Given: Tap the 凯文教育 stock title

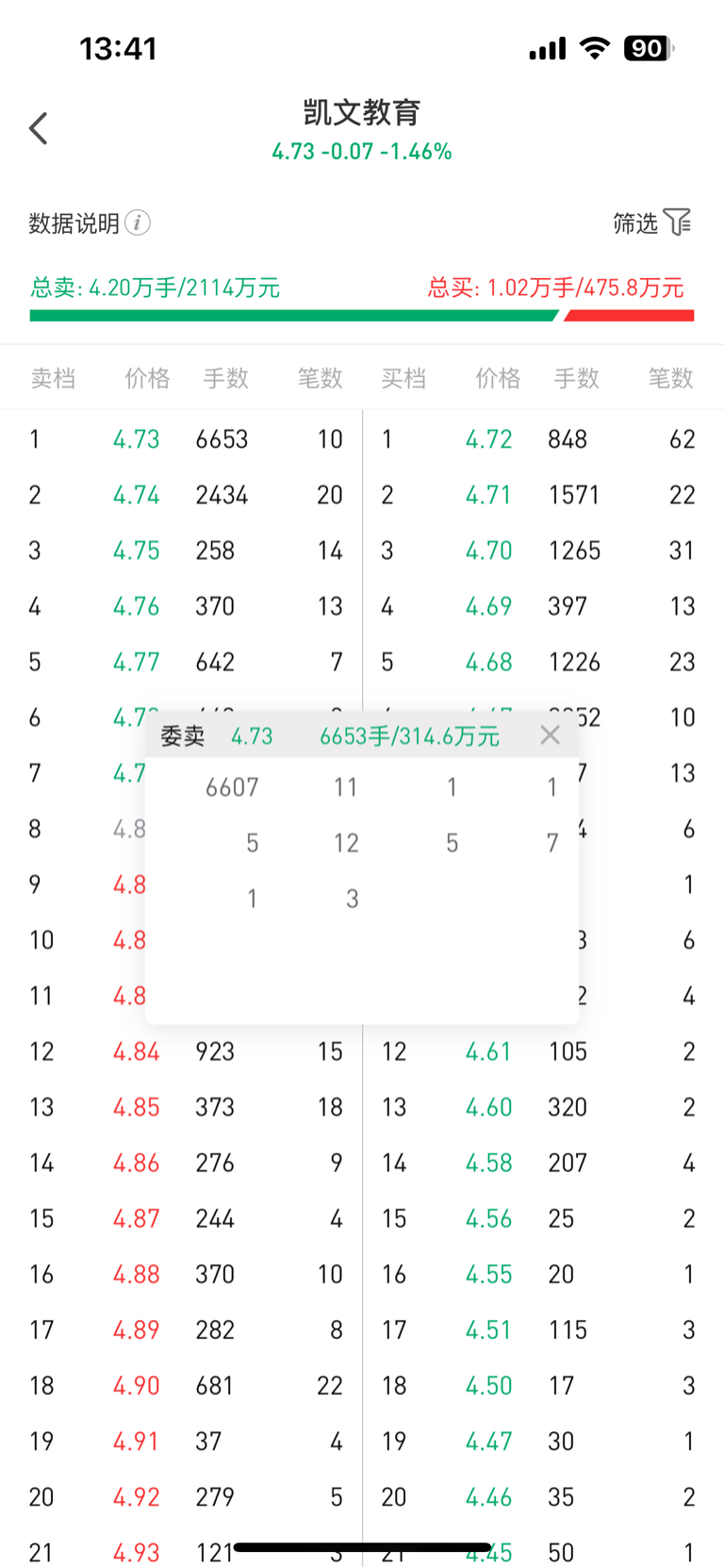Looking at the screenshot, I should tap(362, 112).
